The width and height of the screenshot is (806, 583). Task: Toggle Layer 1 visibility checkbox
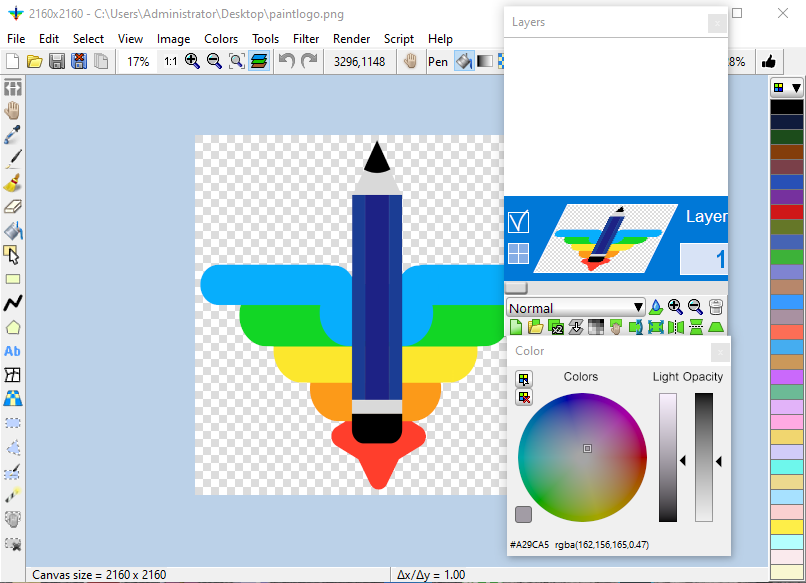point(518,220)
